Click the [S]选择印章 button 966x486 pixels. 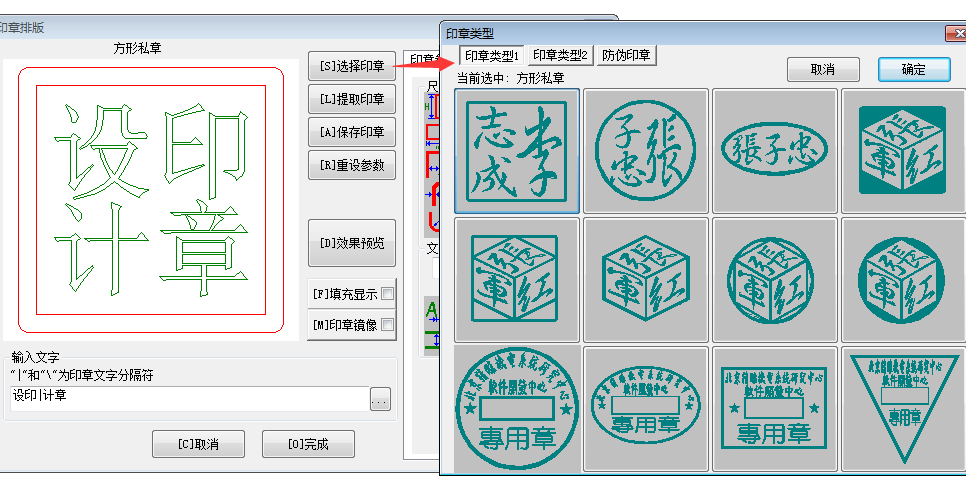352,66
